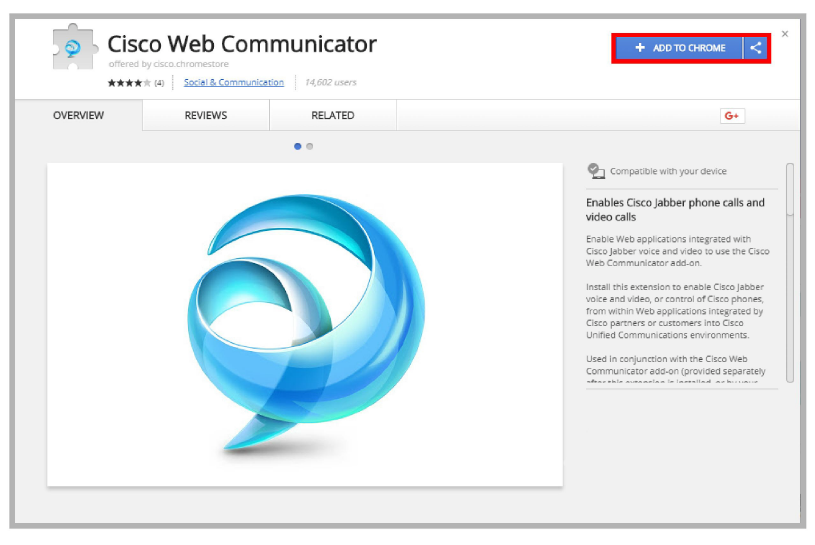This screenshot has height=545, width=815.
Task: Click the description panel scrollbar
Action: [790, 273]
